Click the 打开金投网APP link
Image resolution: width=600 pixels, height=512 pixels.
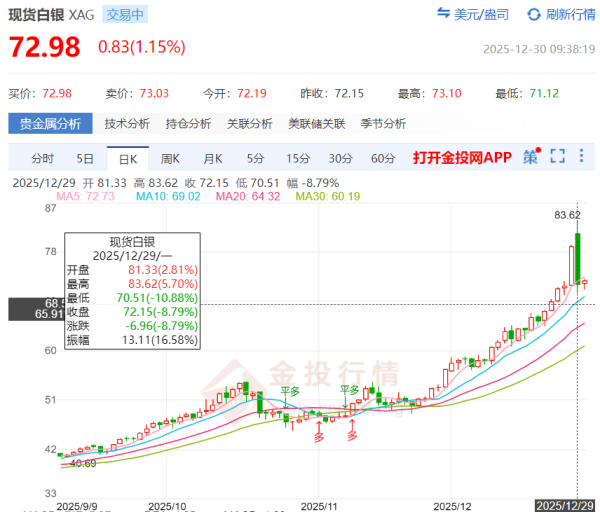click(x=462, y=158)
